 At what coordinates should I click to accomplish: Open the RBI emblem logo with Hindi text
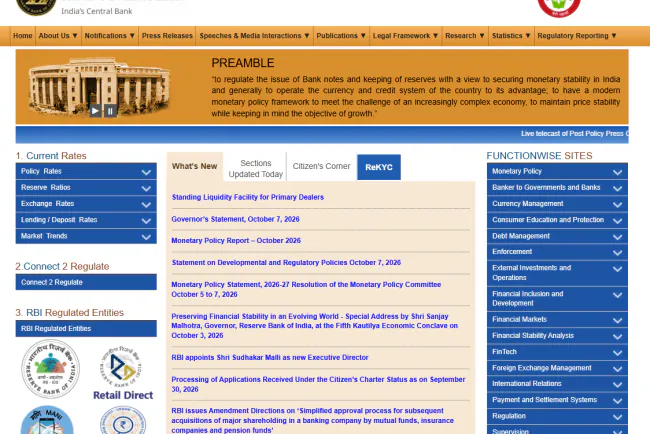coord(51,369)
